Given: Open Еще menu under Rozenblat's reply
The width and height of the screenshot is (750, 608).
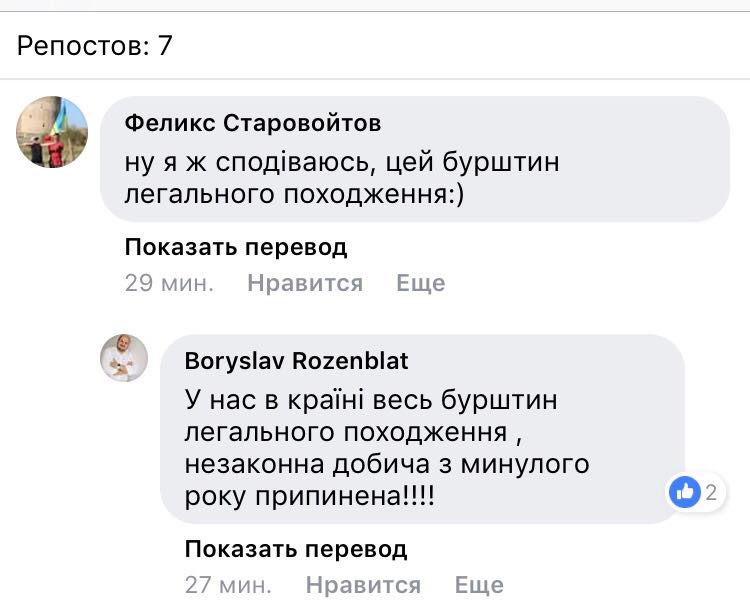Looking at the screenshot, I should click(x=479, y=584).
